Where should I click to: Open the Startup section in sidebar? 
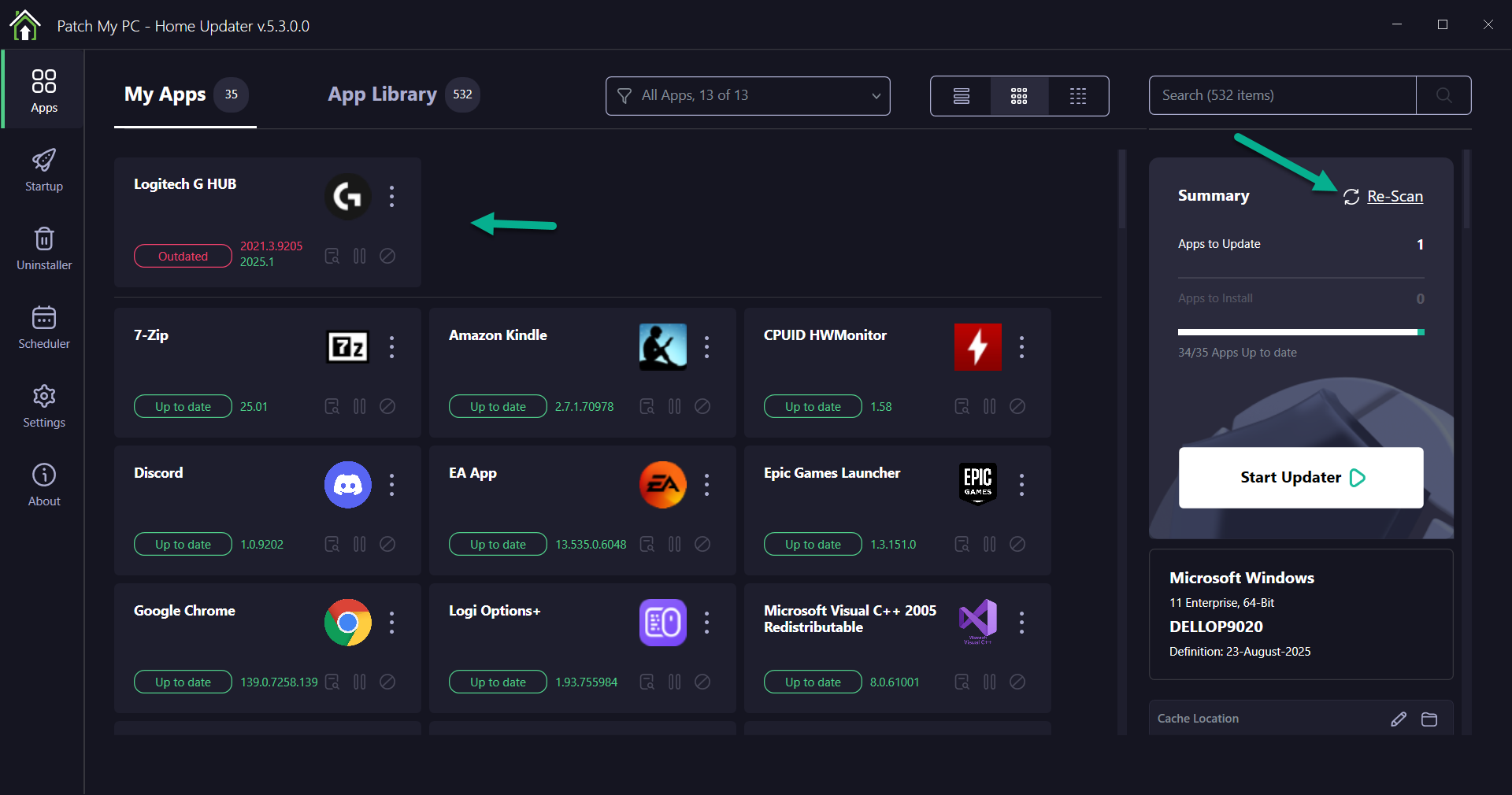[44, 170]
